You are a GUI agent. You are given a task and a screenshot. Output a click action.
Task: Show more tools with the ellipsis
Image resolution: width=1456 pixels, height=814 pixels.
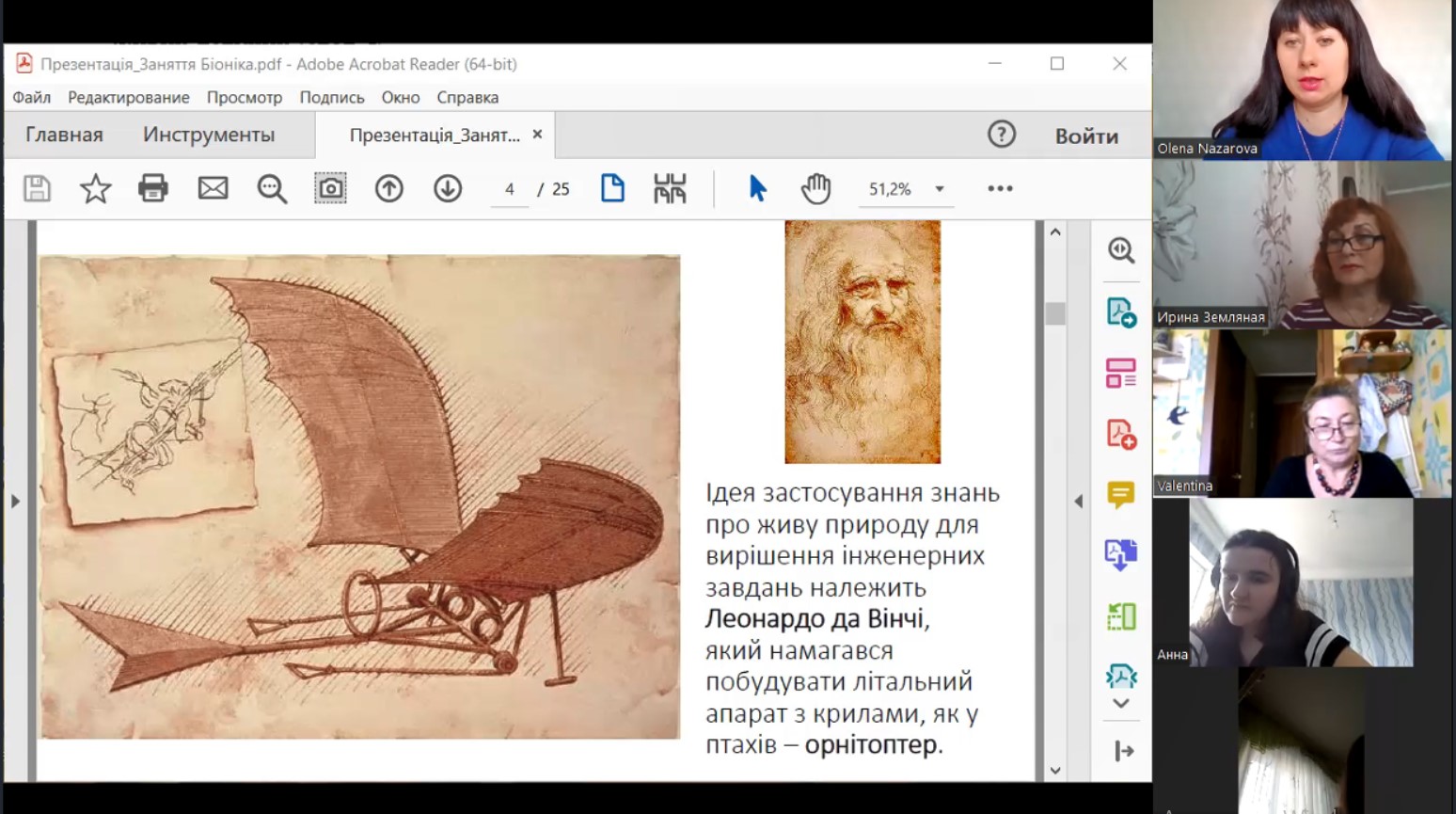coord(1000,189)
